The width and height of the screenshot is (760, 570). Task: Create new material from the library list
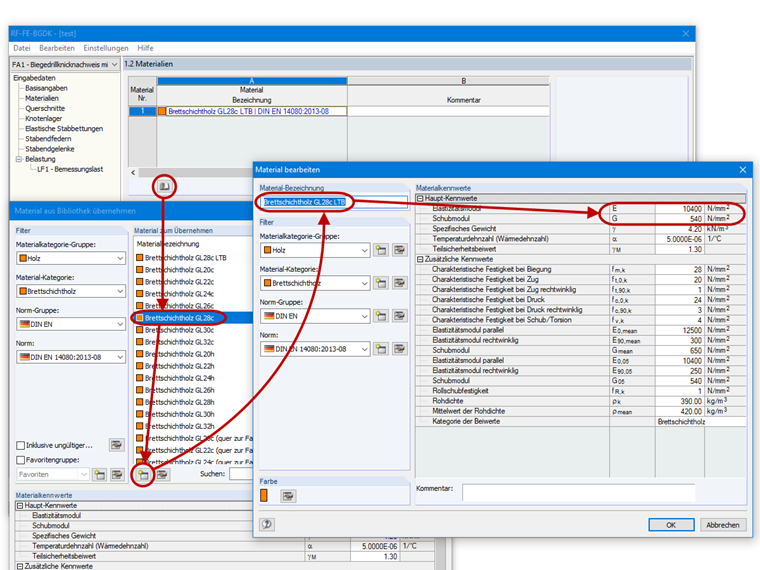click(143, 475)
